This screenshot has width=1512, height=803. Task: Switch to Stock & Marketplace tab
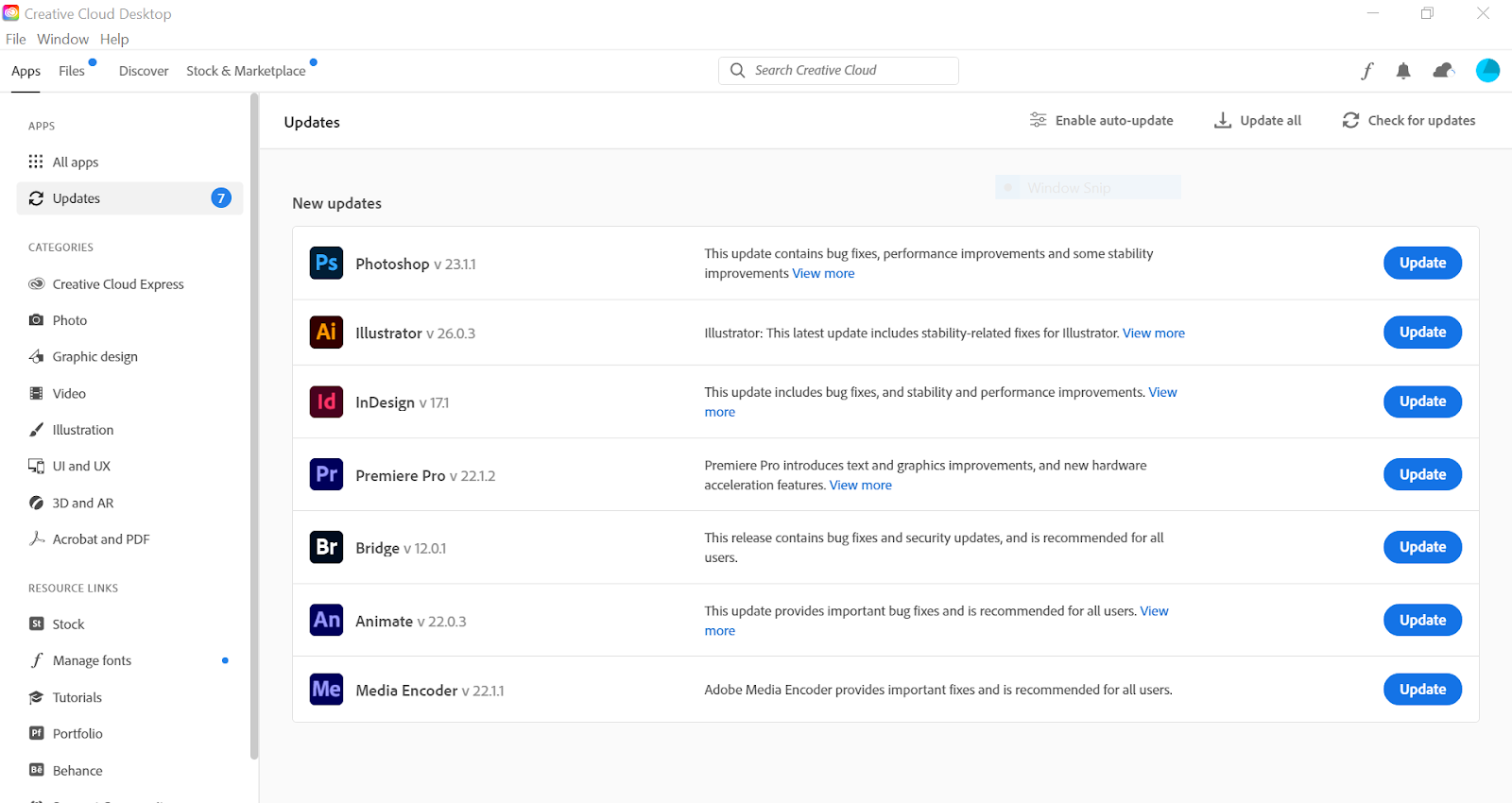coord(246,71)
